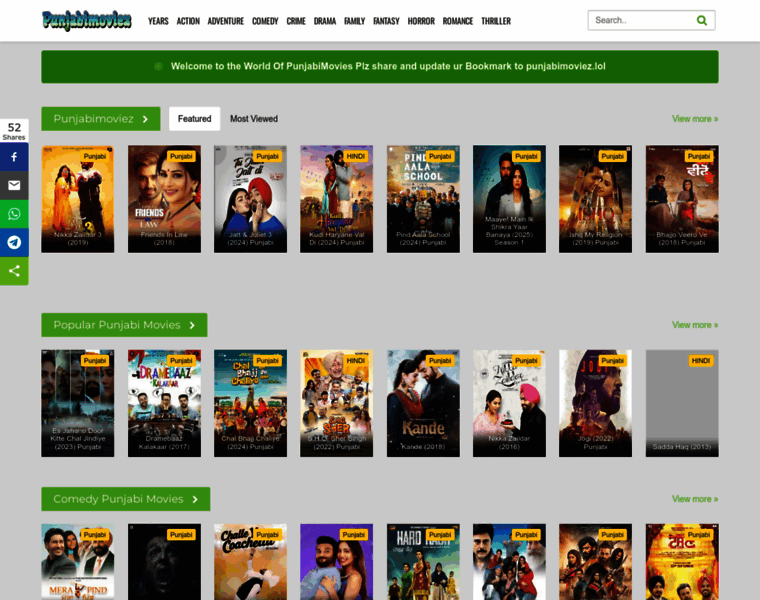Image resolution: width=760 pixels, height=600 pixels.
Task: Open the DRAMA genre menu
Action: (x=325, y=21)
